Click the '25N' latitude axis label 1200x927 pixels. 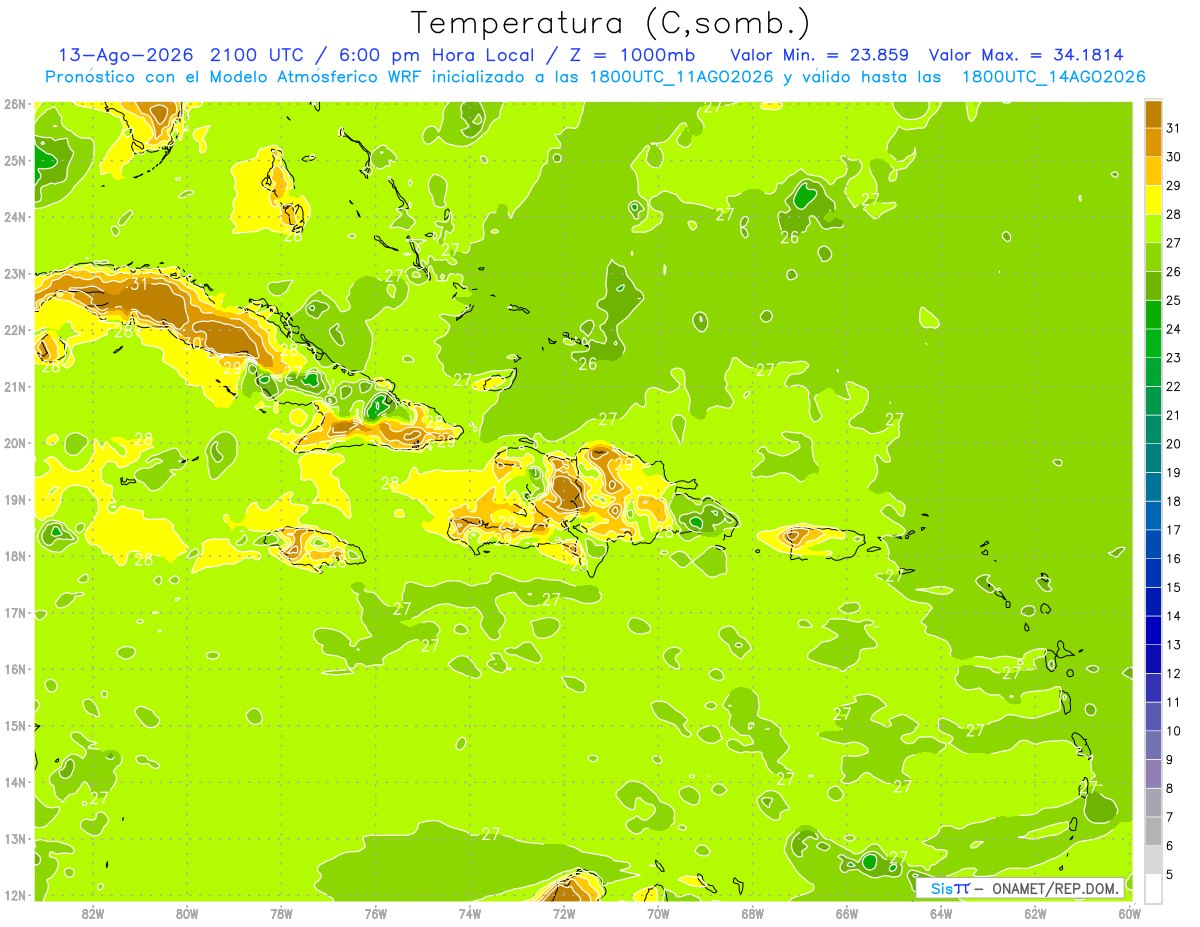click(15, 160)
